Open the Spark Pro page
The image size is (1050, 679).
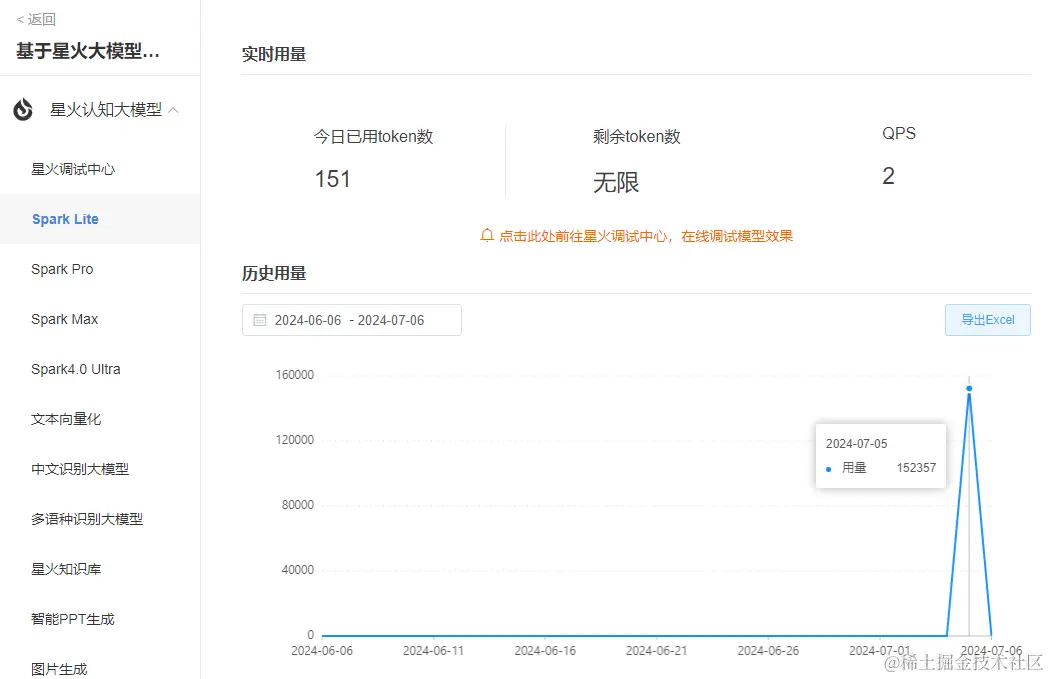(62, 269)
